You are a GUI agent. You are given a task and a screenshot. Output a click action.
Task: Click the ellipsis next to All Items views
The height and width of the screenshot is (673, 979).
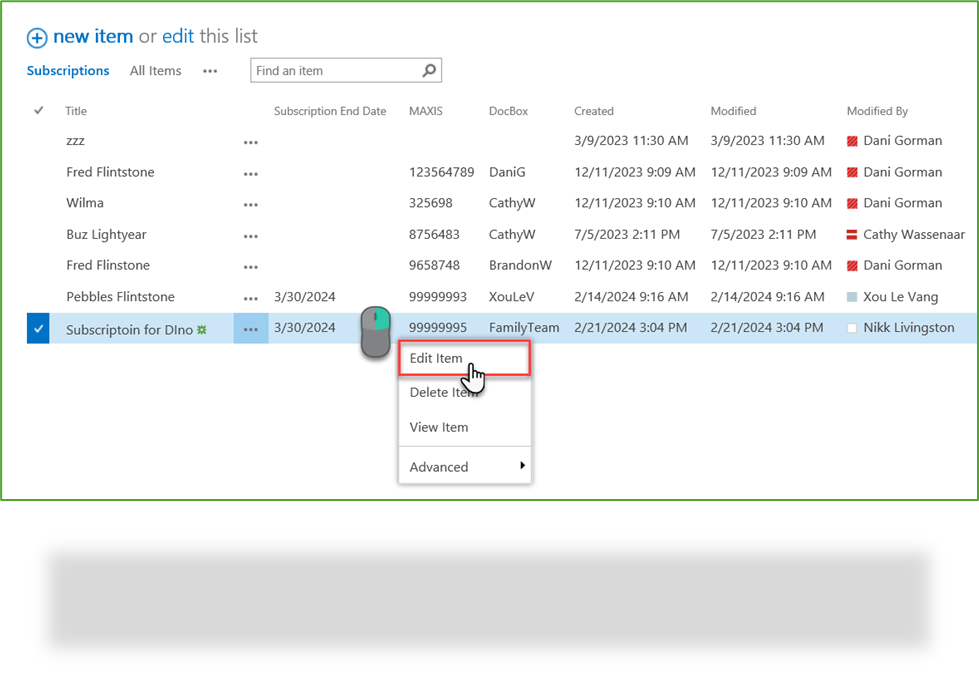coord(210,70)
